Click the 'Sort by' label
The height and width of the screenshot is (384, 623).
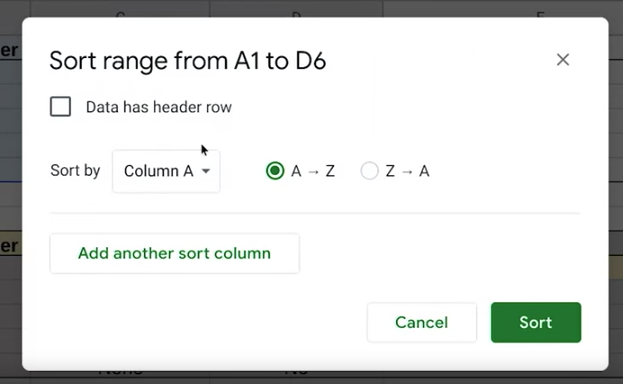75,171
